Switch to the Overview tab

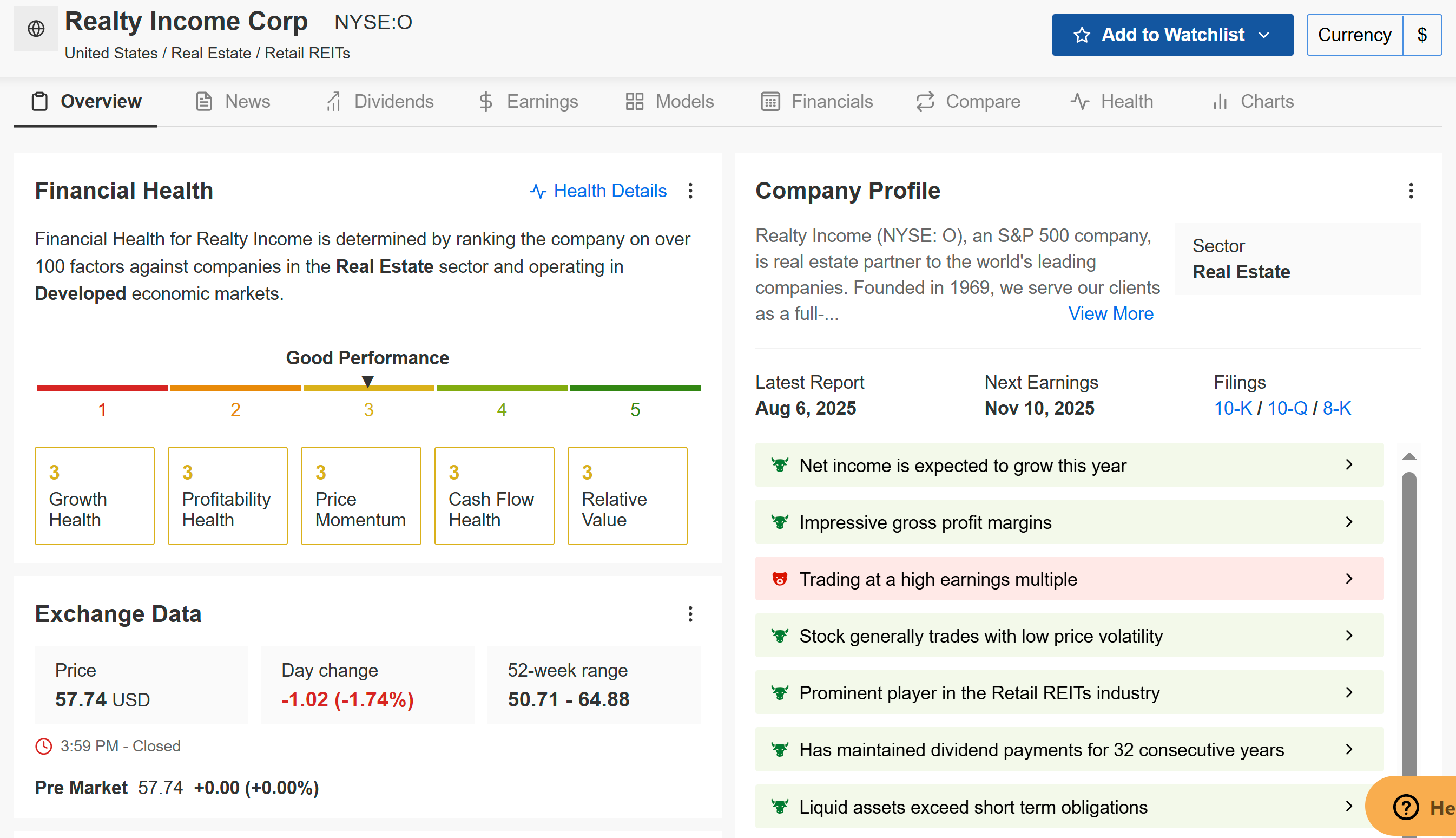coord(85,101)
